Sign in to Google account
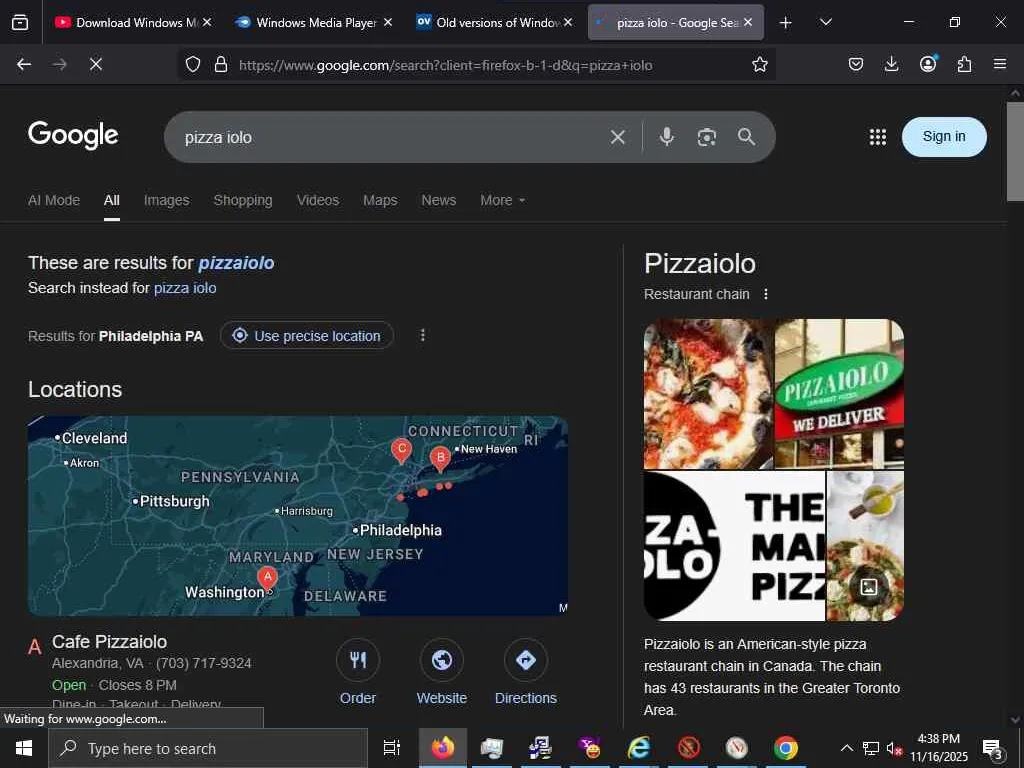1024x768 pixels. pyautogui.click(x=944, y=136)
